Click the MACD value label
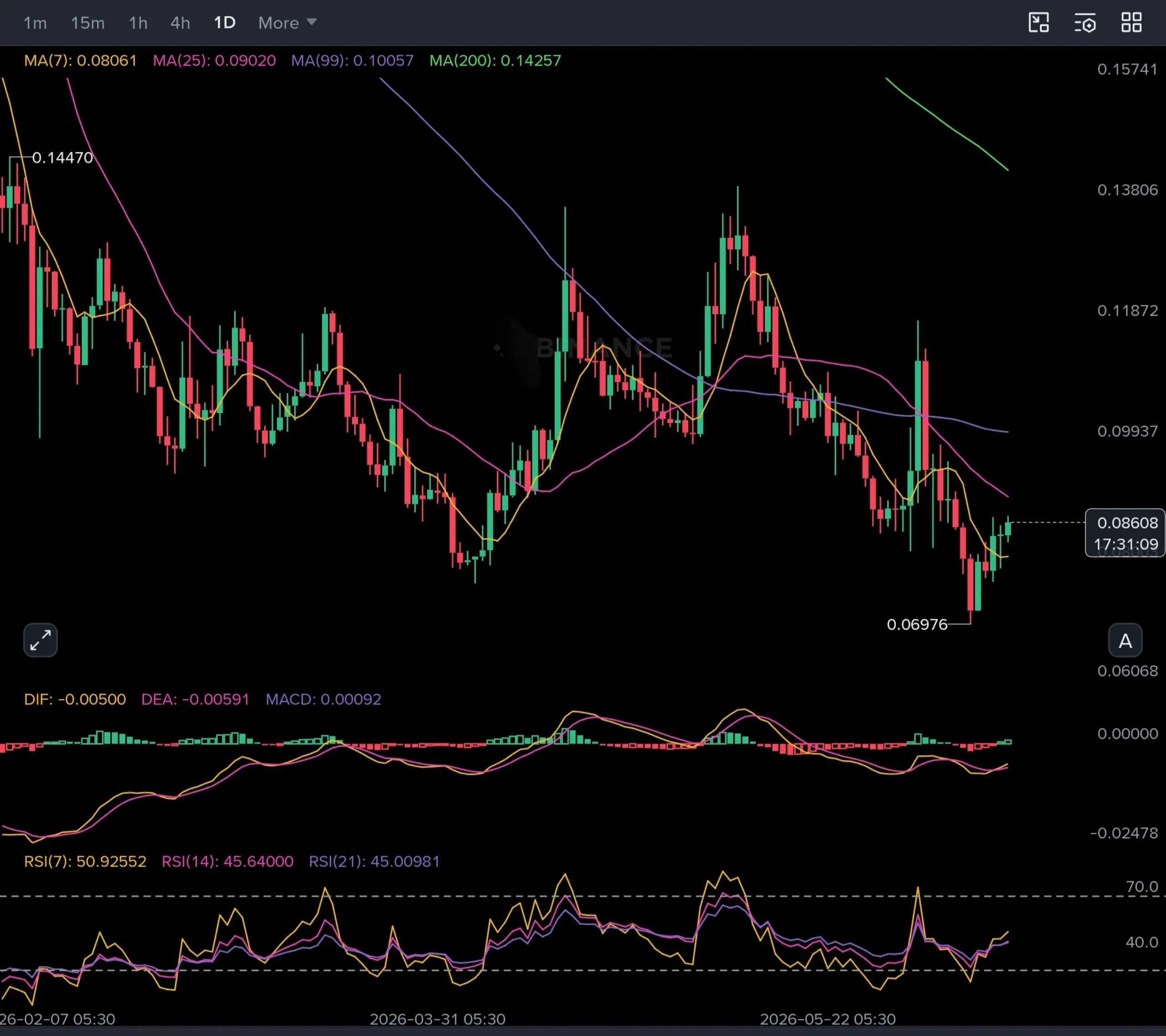 [x=323, y=699]
